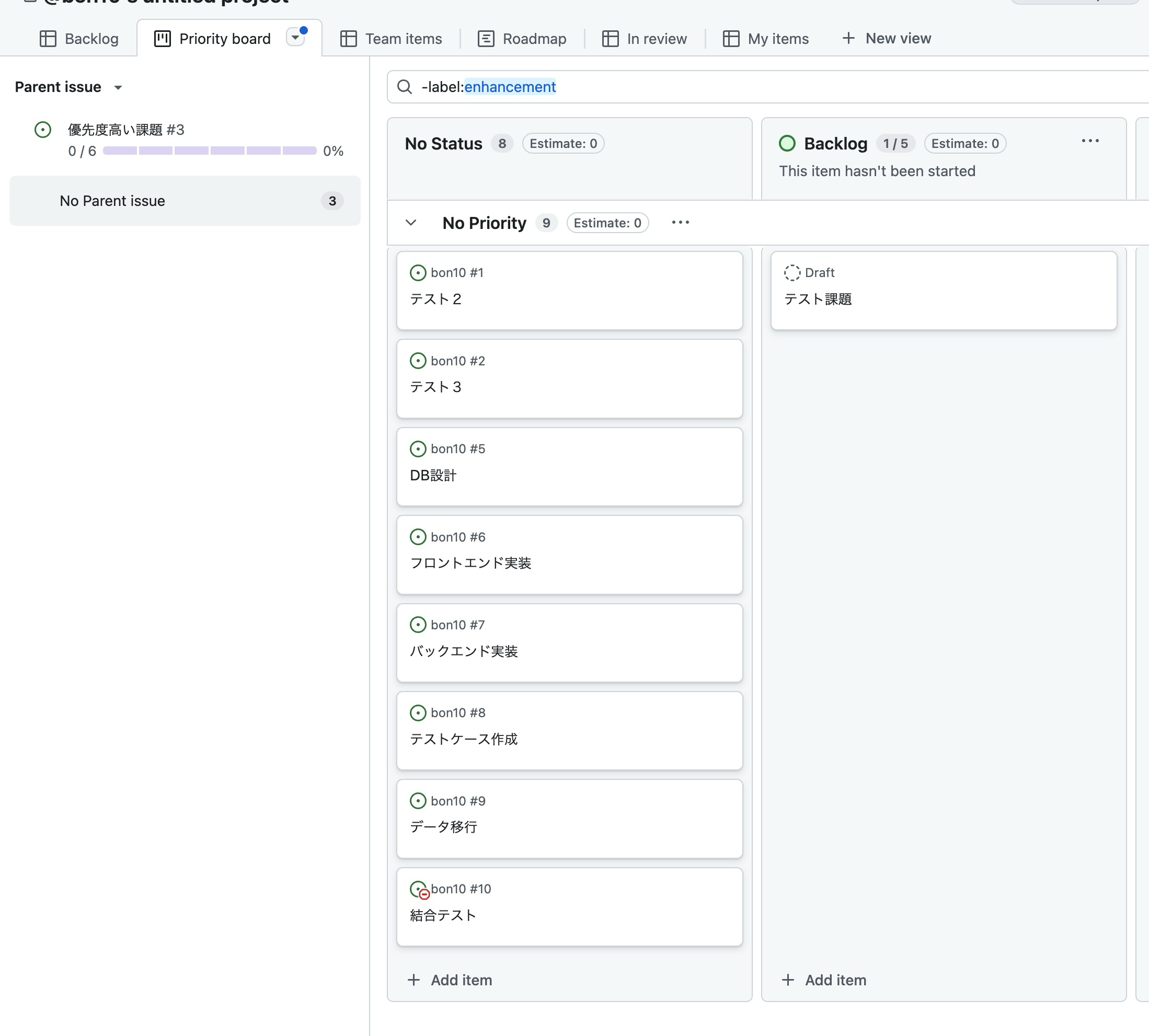The image size is (1149, 1036).
Task: Click the Backlog column status circle icon
Action: pos(787,143)
